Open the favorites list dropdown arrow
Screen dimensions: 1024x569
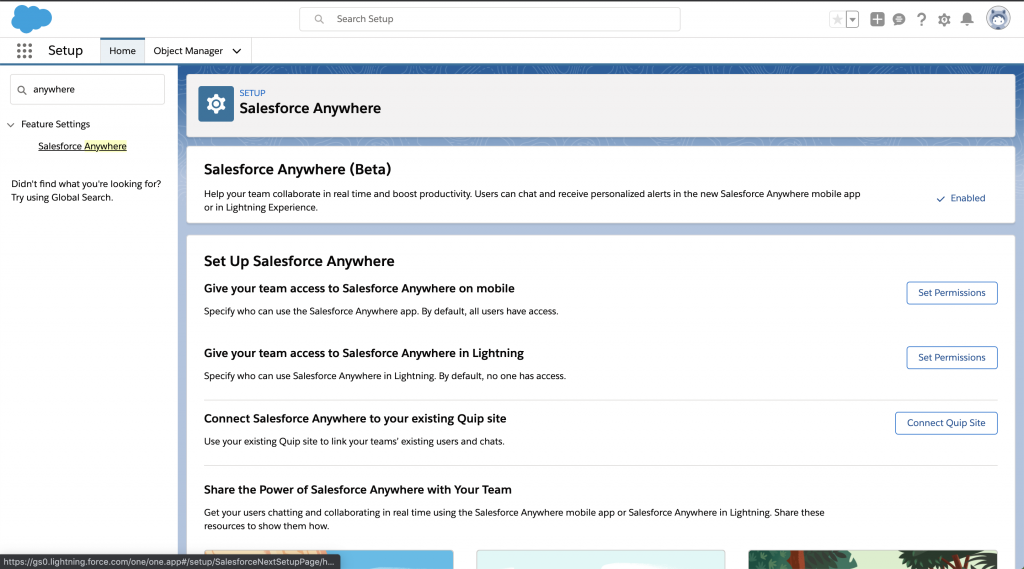[852, 20]
